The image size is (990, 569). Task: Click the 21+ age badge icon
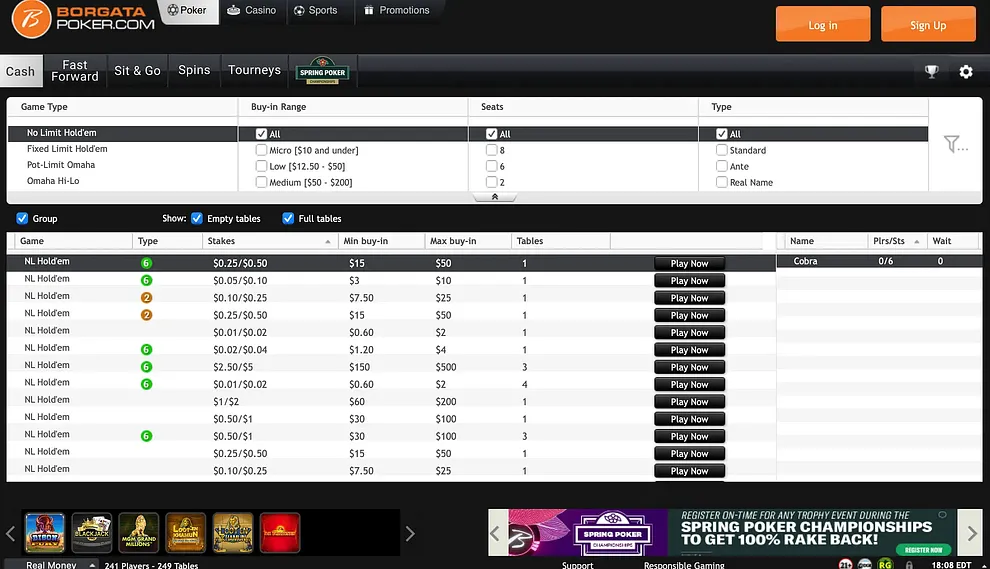click(x=845, y=564)
